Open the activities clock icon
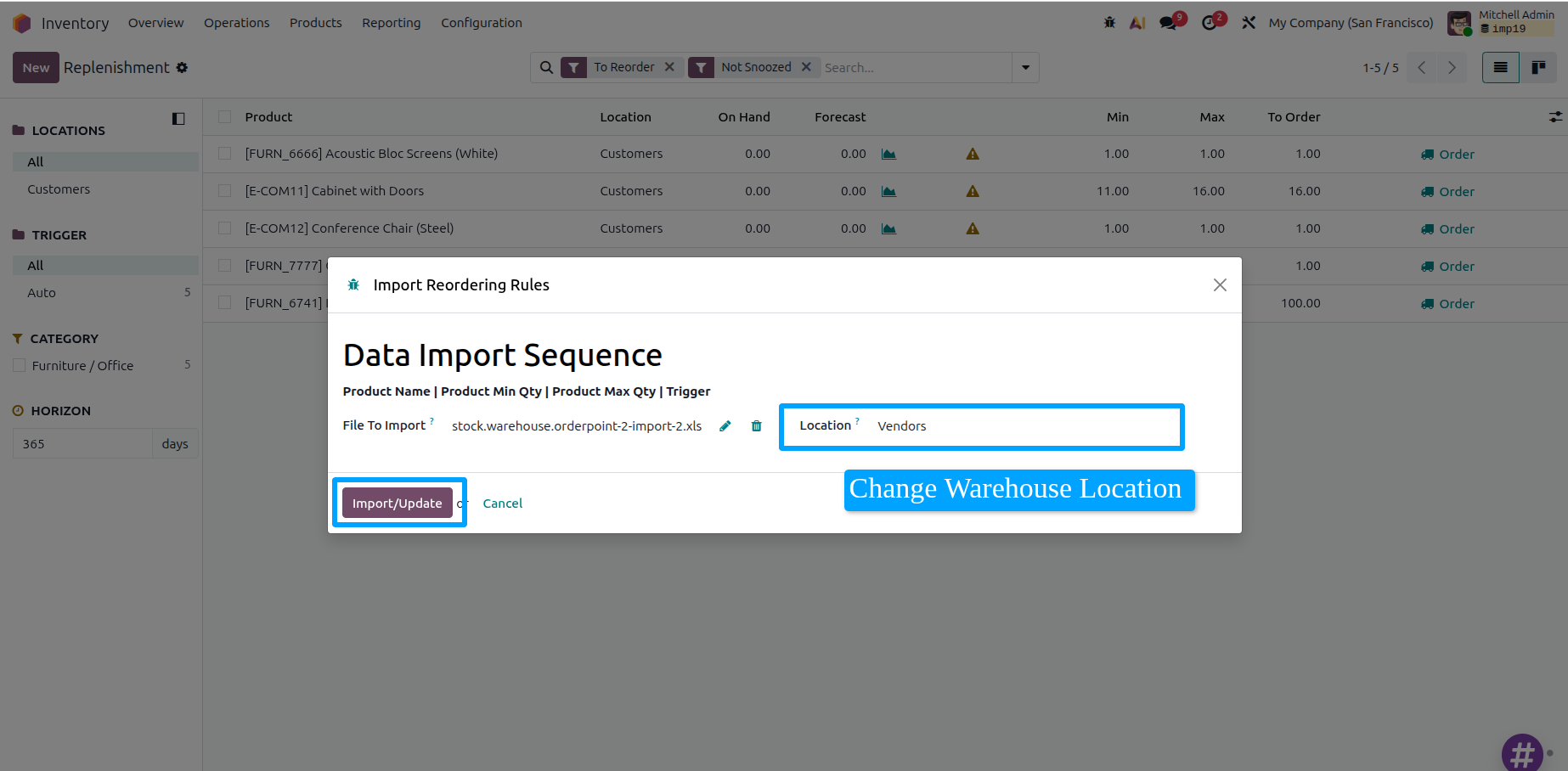This screenshot has height=771, width=1568. tap(1210, 23)
